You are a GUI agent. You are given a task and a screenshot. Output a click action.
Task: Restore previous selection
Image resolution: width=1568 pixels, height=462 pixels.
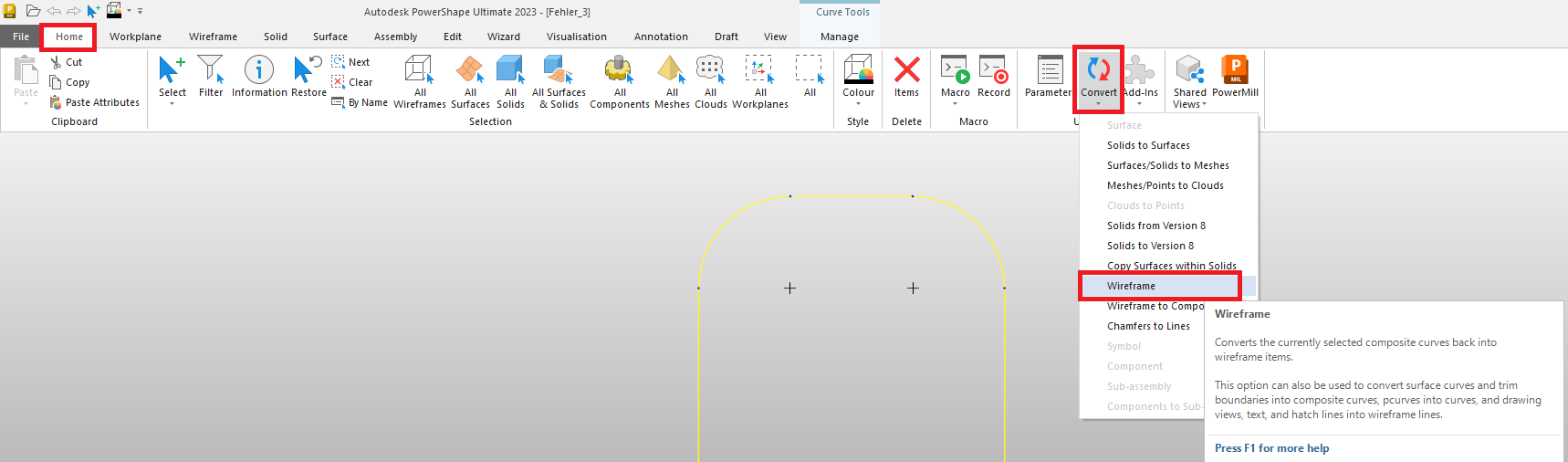[308, 76]
